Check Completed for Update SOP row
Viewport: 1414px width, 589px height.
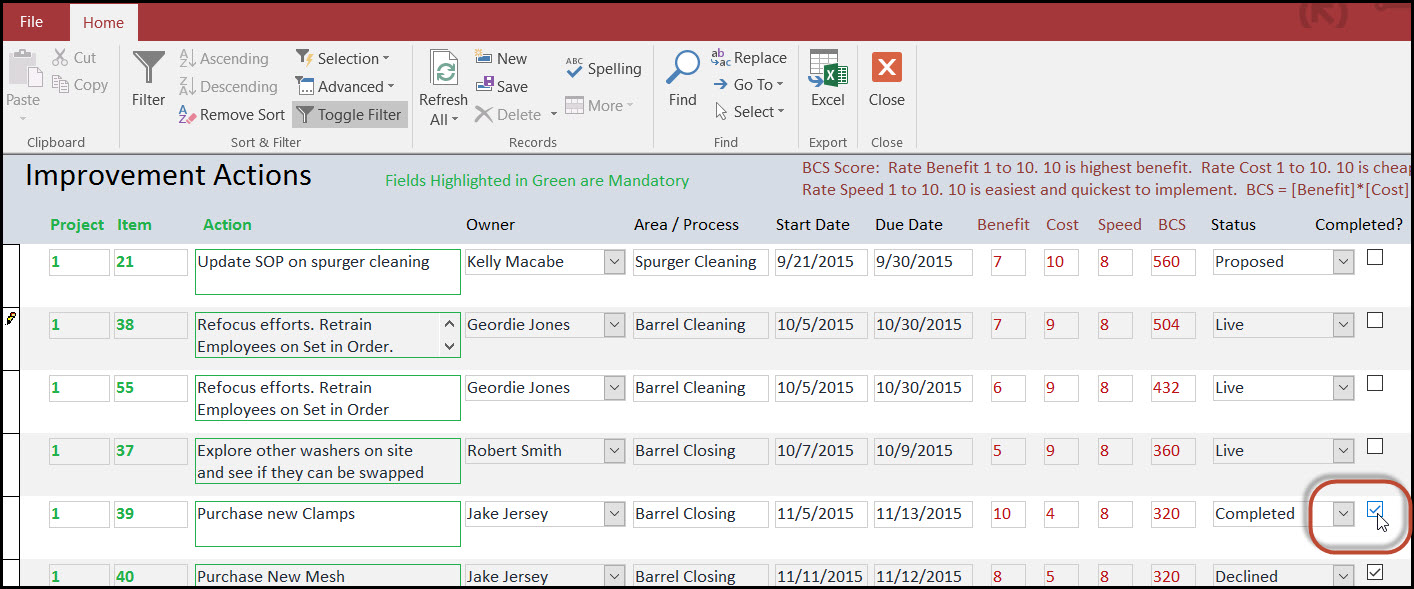1375,257
